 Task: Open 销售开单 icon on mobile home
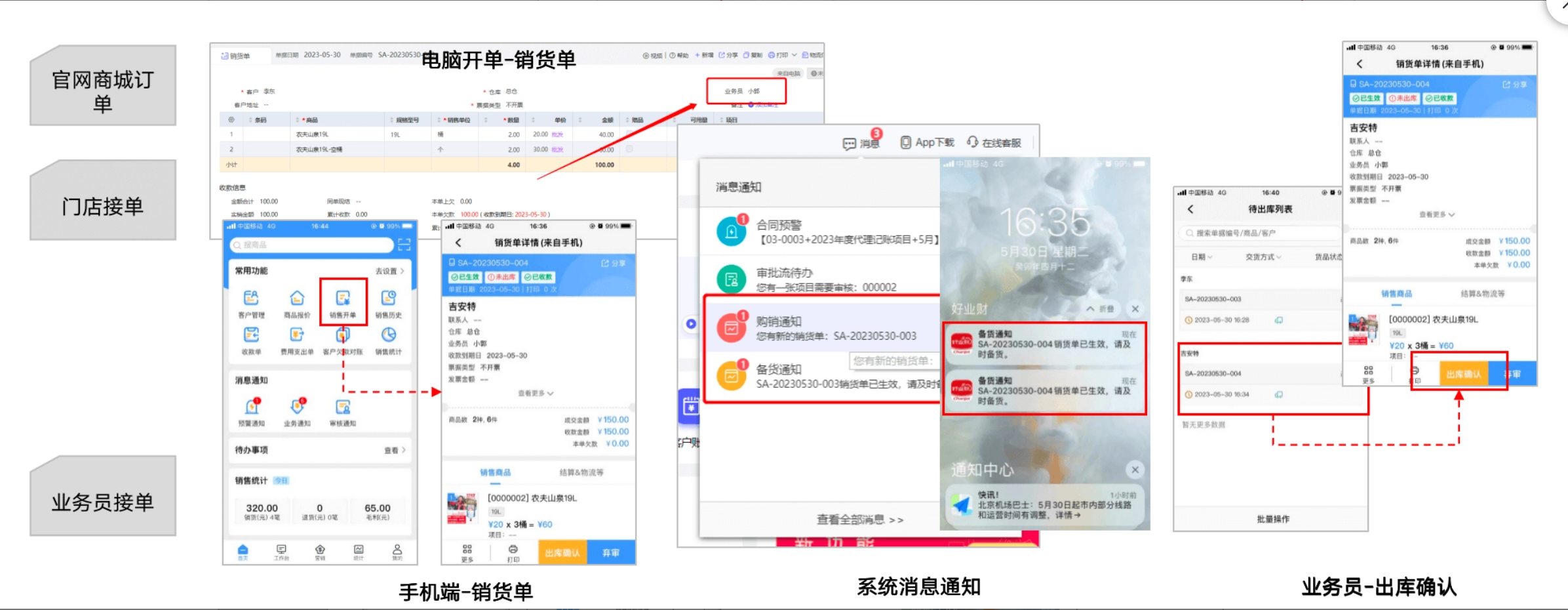pos(343,300)
